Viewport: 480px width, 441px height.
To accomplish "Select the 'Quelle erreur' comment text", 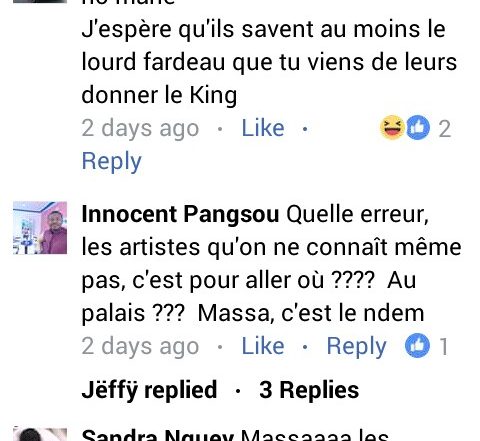I will [x=271, y=264].
